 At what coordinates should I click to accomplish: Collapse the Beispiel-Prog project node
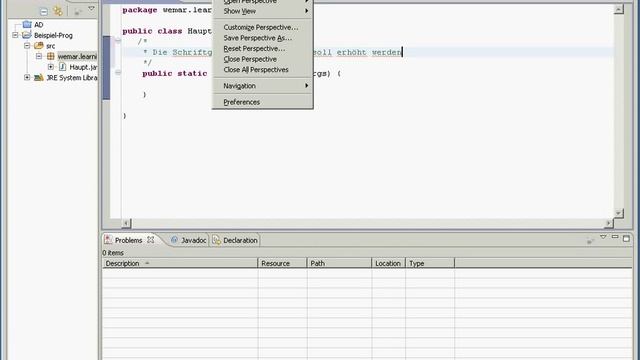(15, 35)
